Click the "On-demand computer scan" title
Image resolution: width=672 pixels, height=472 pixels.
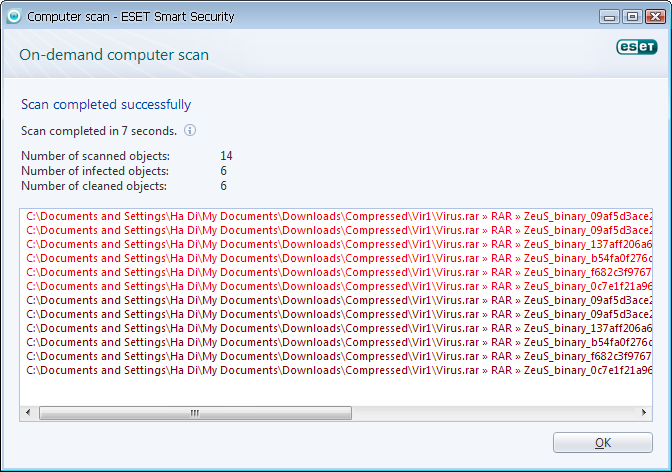pos(114,55)
